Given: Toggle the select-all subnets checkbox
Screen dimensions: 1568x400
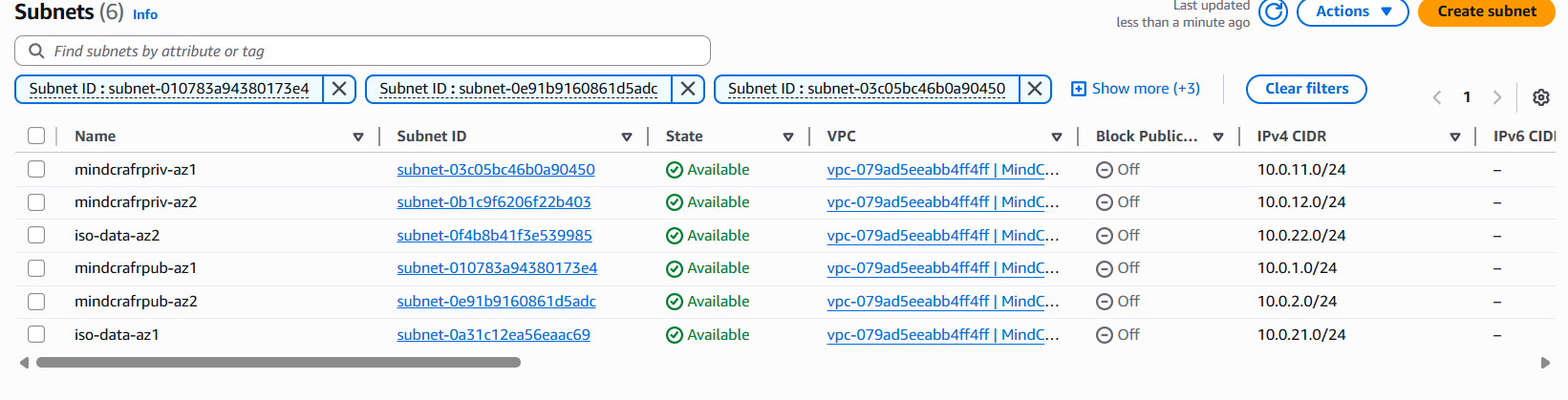Looking at the screenshot, I should (36, 136).
